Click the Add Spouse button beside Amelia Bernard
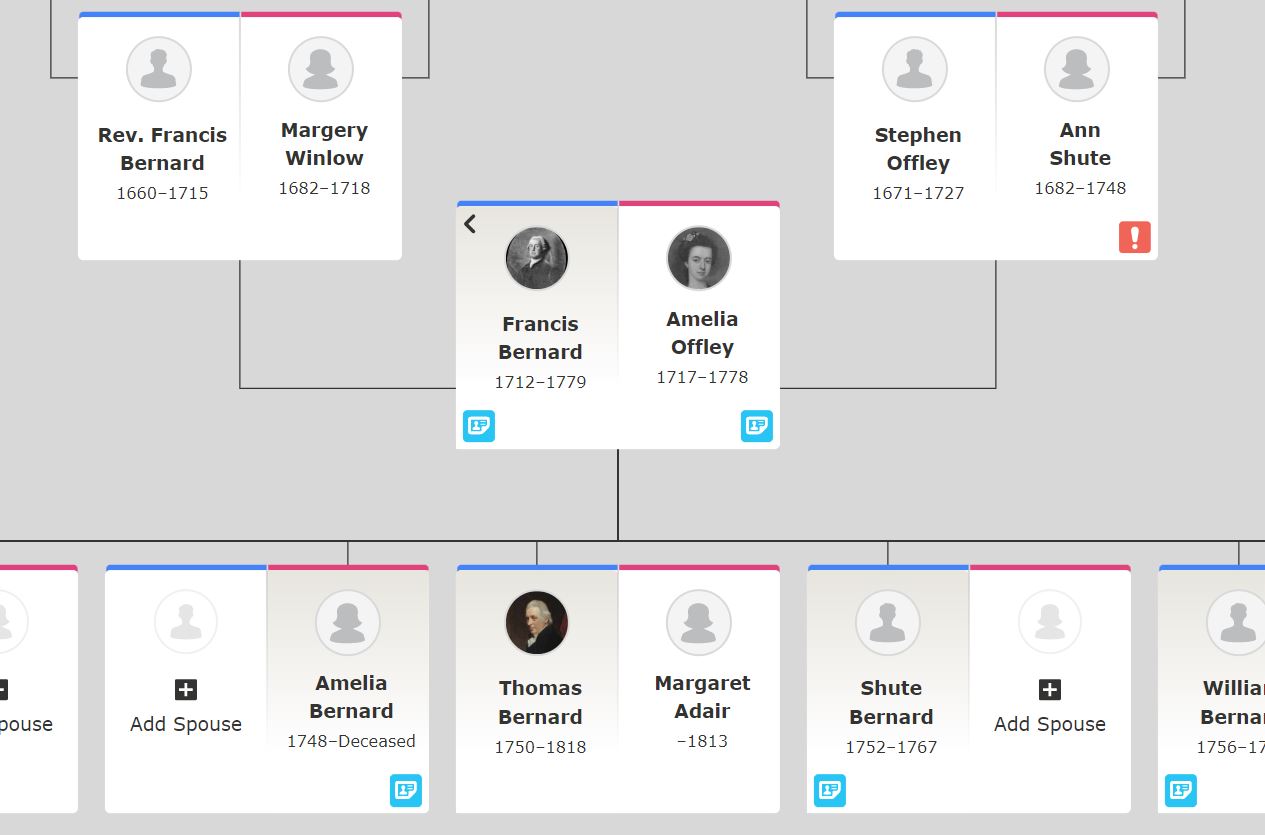This screenshot has height=835, width=1265. (x=186, y=724)
